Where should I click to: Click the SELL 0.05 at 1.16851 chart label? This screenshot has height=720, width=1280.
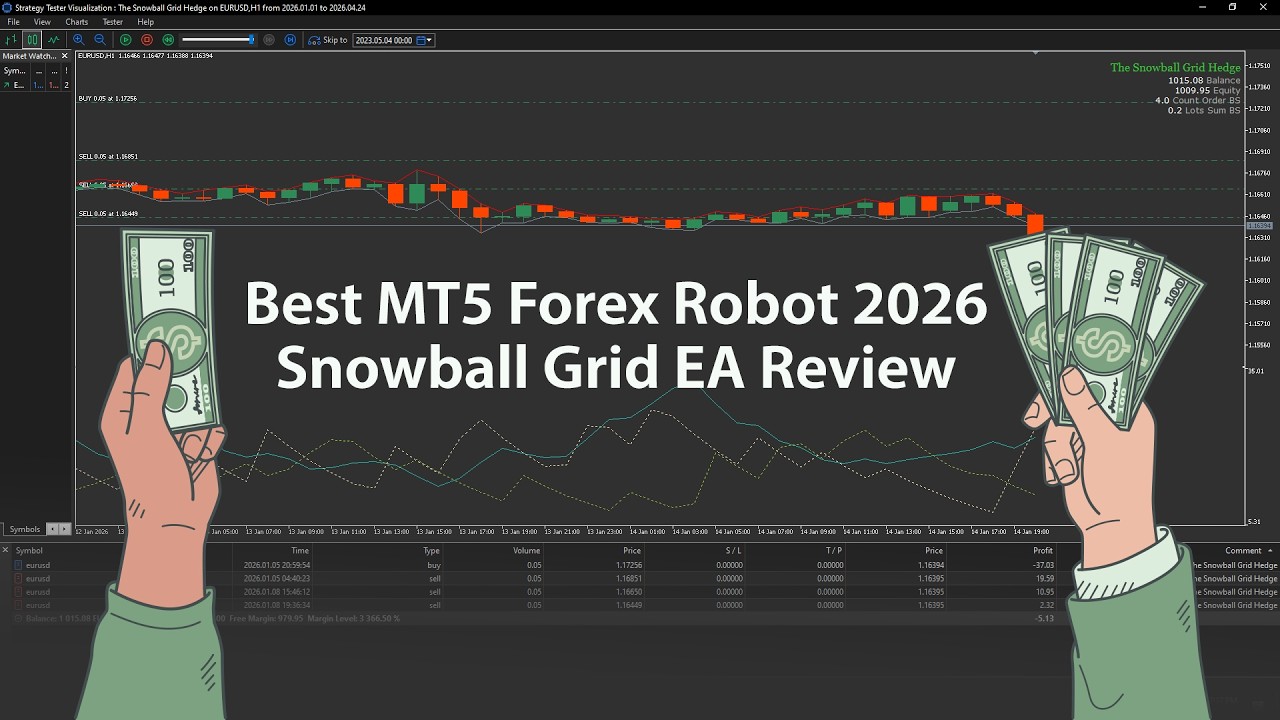pos(108,156)
